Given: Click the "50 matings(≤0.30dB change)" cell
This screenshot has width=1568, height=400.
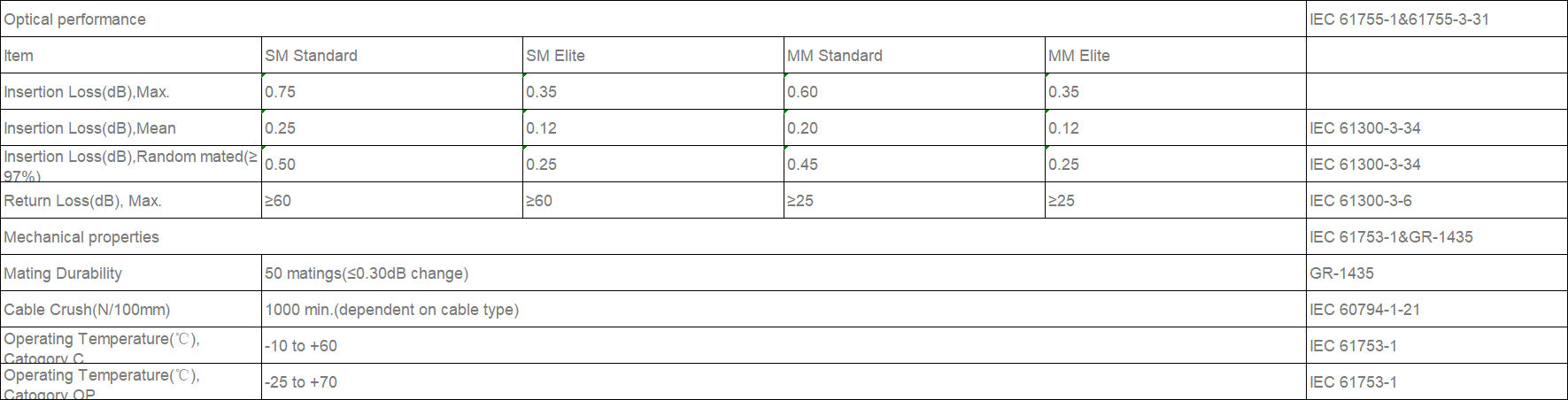Looking at the screenshot, I should (x=367, y=273).
